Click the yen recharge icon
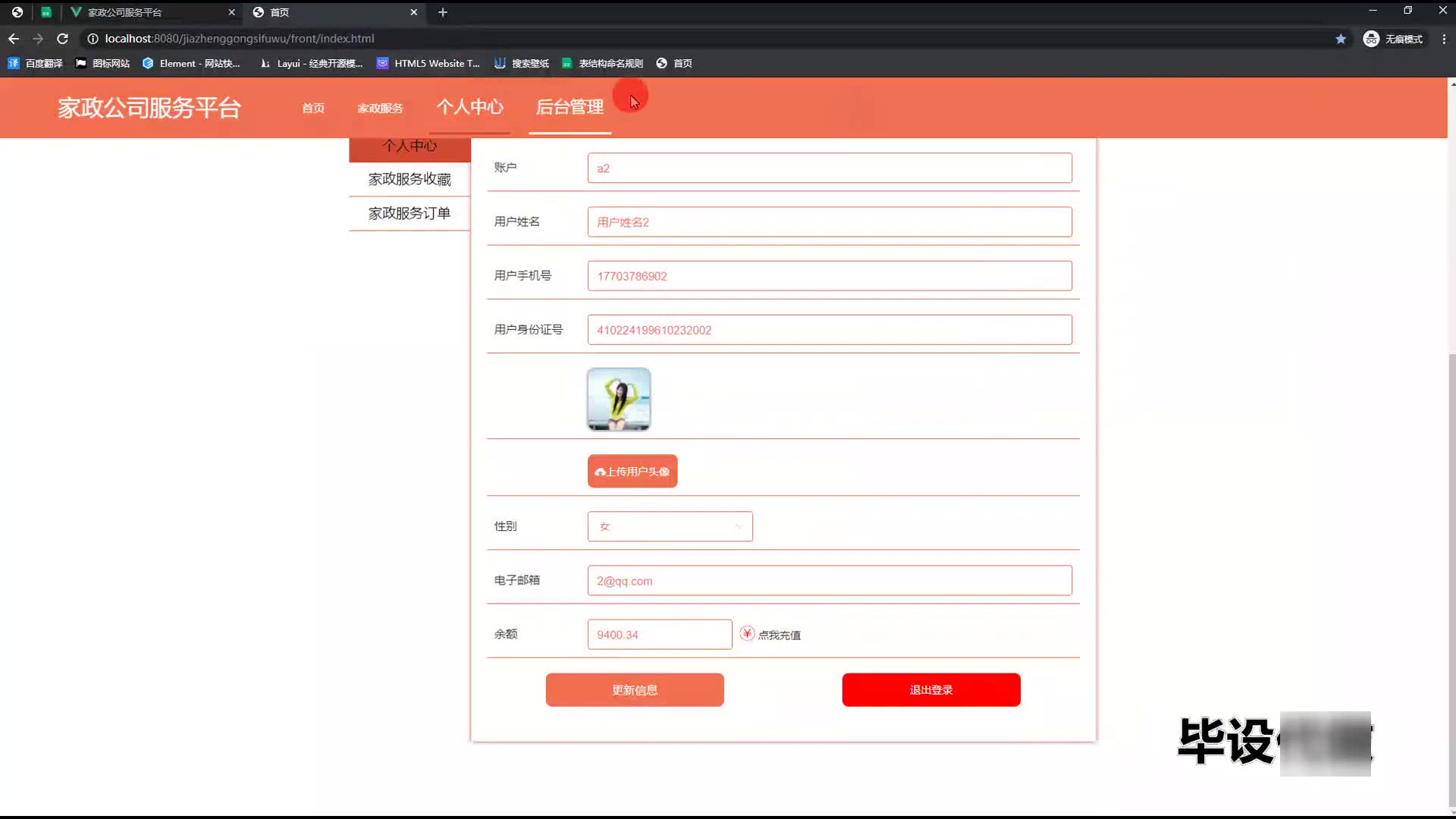 747,633
